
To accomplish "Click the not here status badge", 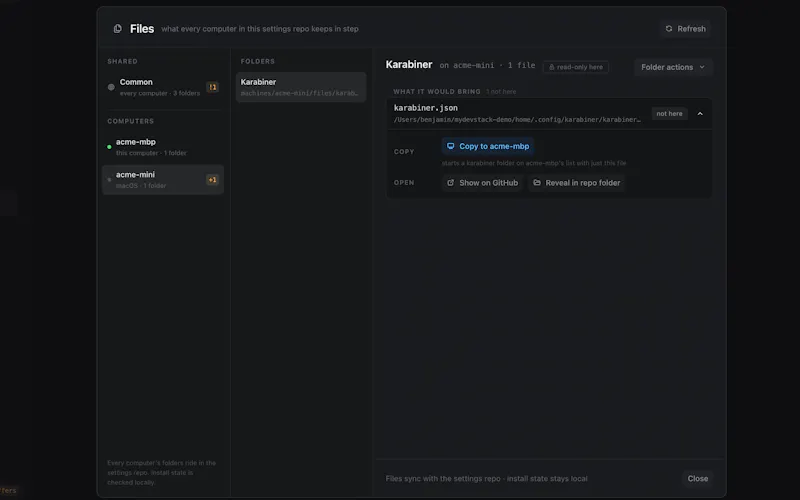I will [669, 114].
